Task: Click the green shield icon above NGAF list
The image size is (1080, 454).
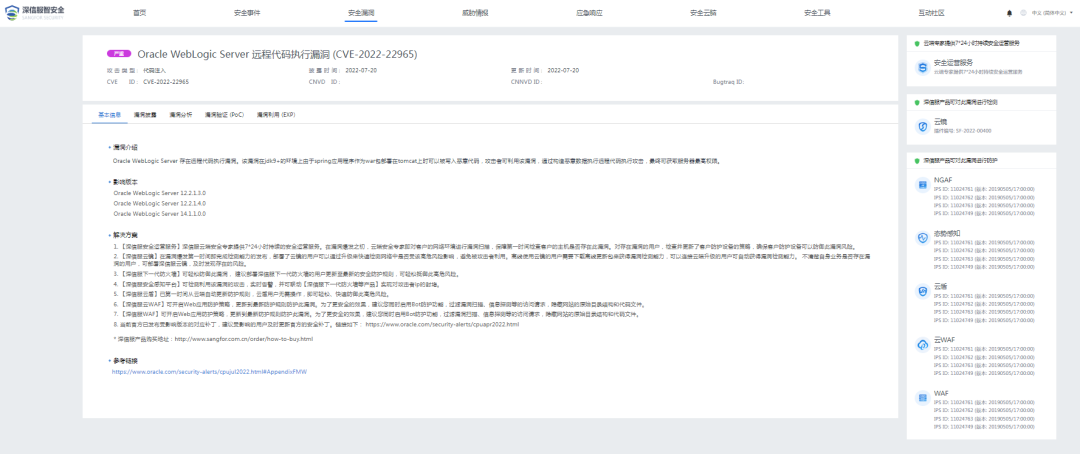Action: pos(917,161)
